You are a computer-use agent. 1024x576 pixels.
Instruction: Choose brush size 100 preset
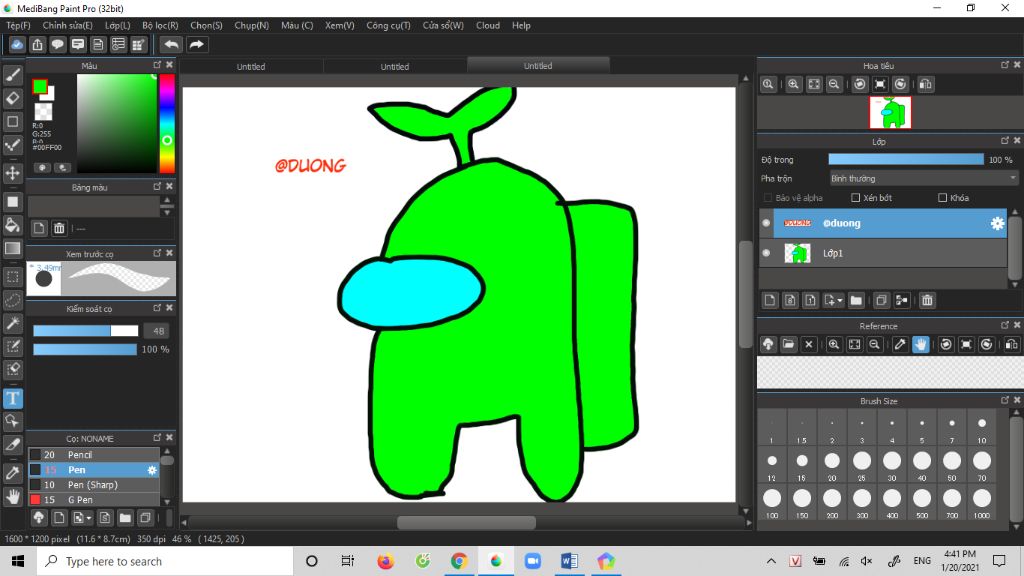coord(772,503)
